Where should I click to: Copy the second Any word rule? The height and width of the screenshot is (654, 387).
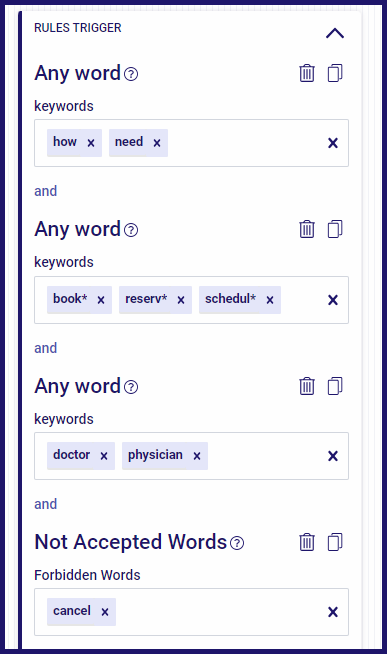tap(335, 229)
